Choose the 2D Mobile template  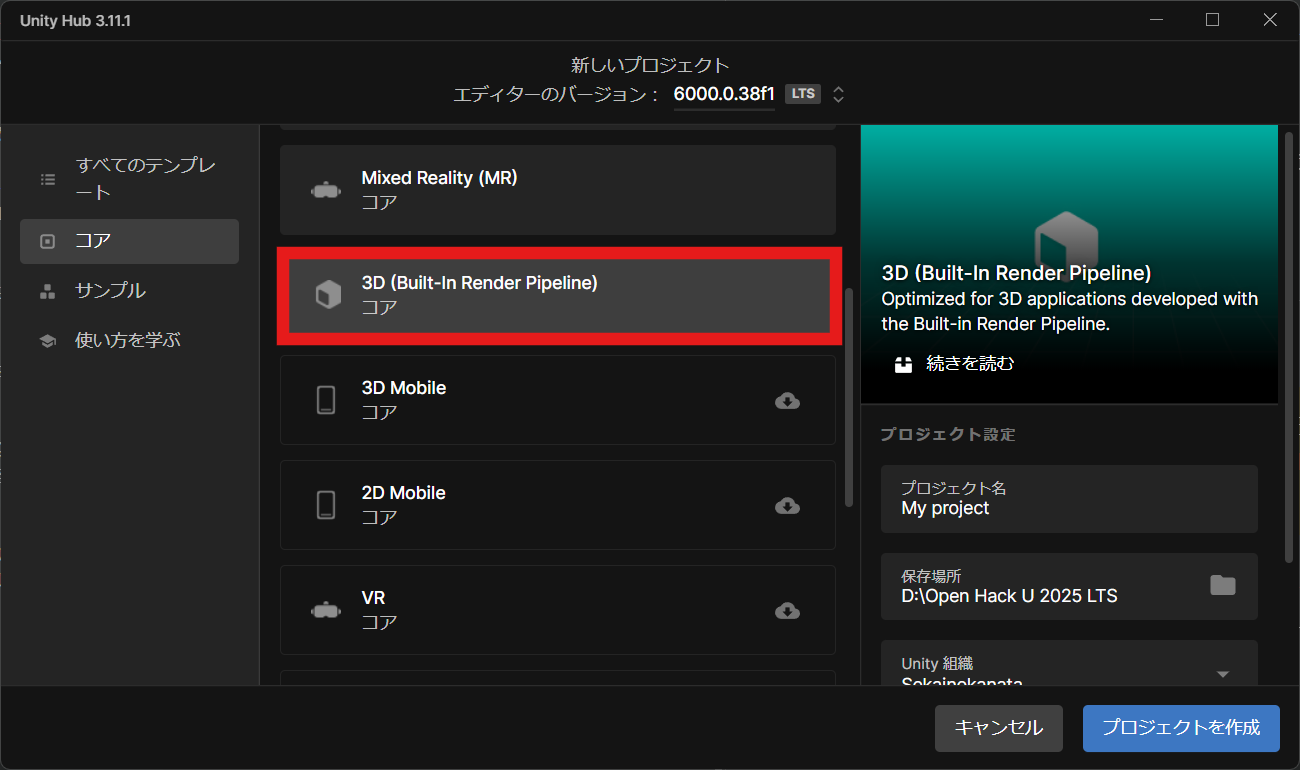coord(558,505)
